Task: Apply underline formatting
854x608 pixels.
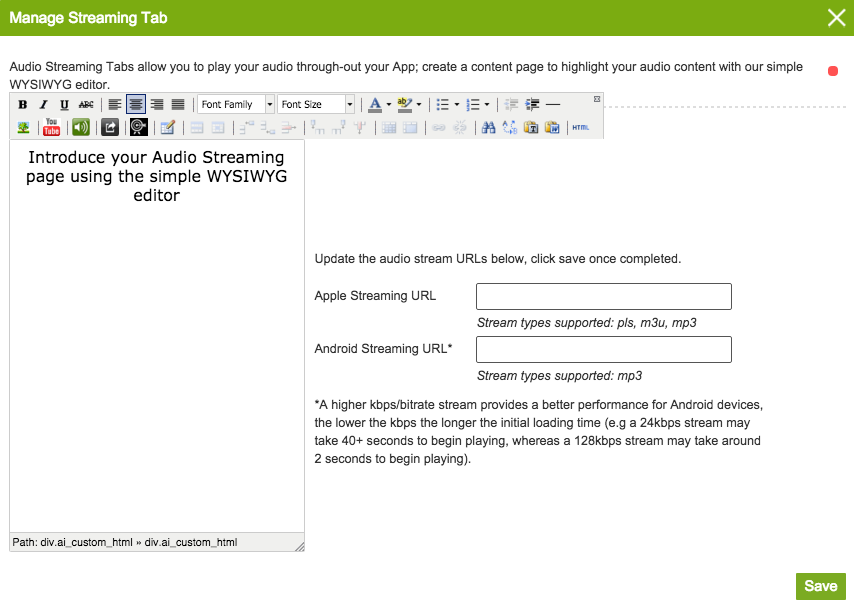Action: tap(64, 105)
